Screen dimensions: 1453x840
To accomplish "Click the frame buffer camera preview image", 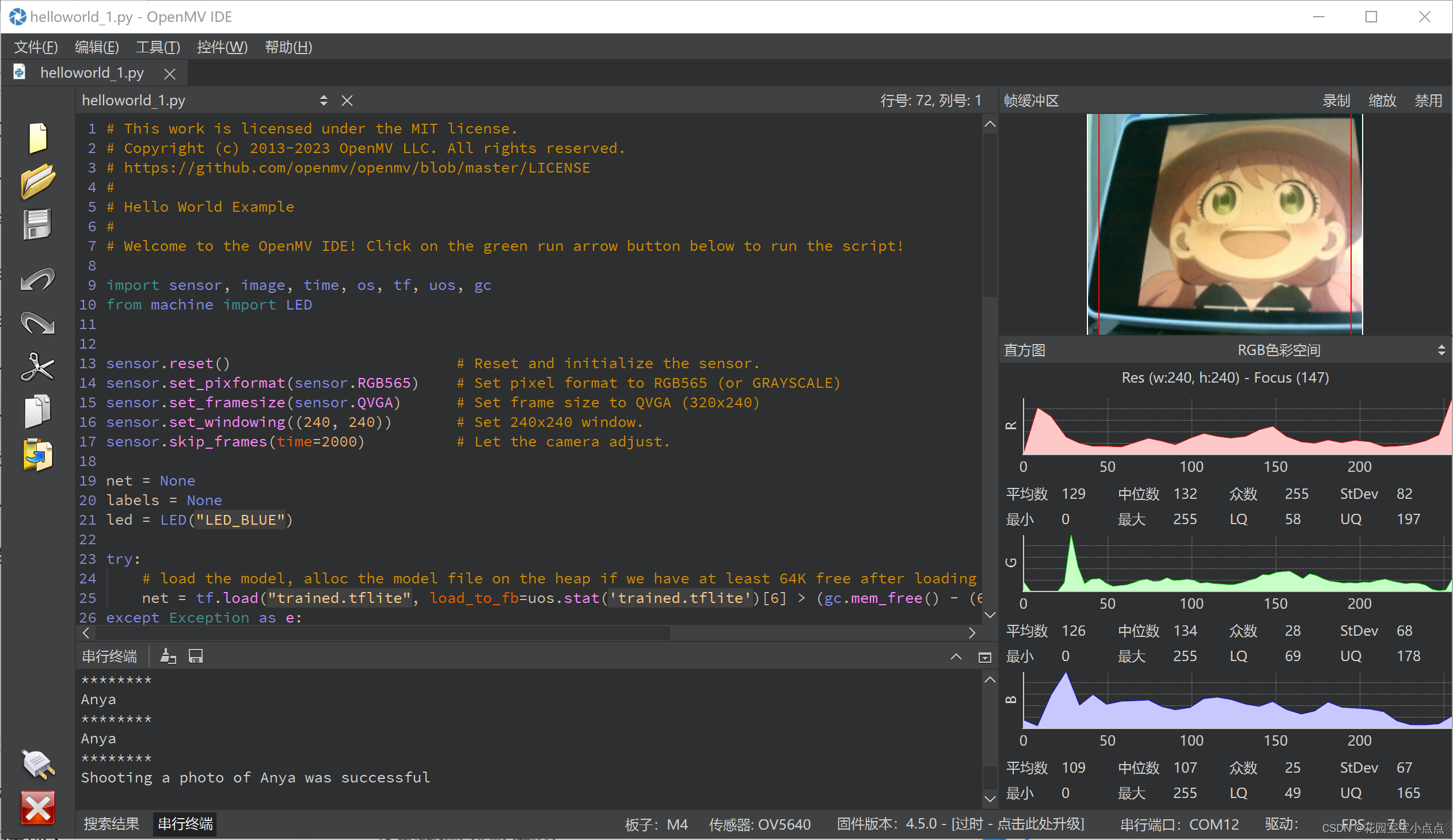I will coord(1224,224).
